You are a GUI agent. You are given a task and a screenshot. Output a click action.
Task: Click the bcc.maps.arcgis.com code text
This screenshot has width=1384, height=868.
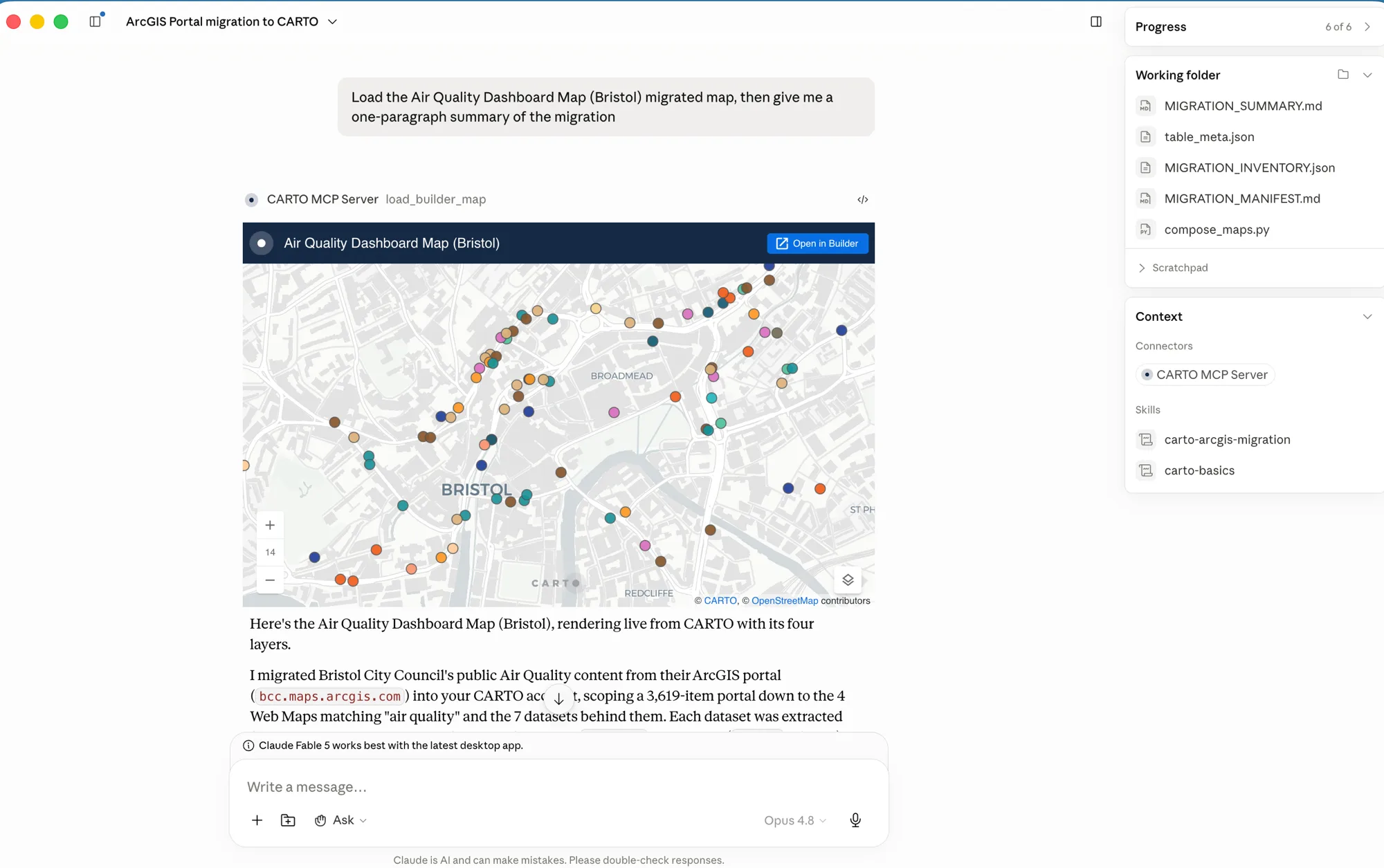(329, 696)
